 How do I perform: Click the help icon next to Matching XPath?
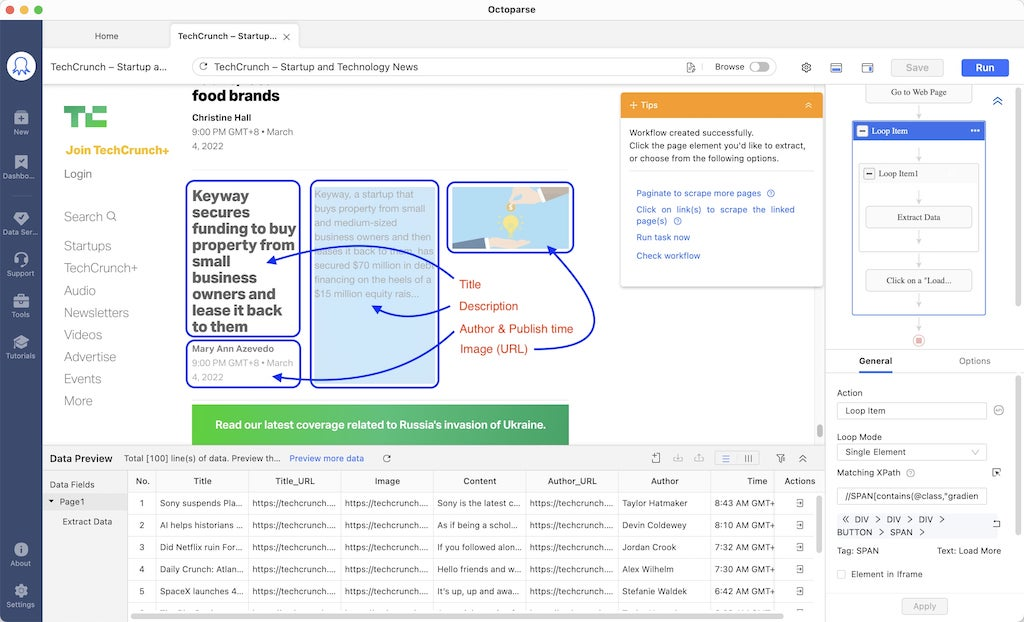click(x=911, y=473)
